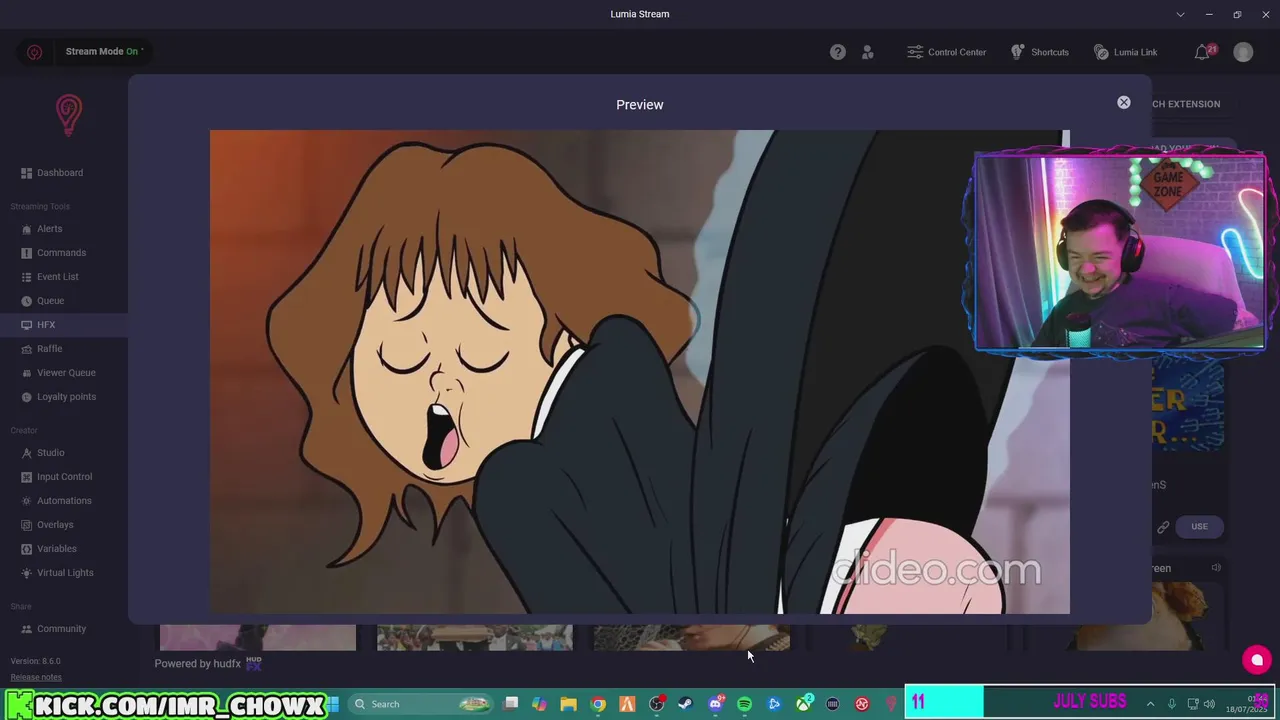1280x720 pixels.
Task: Click the Windows taskbar Search box
Action: coord(420,704)
